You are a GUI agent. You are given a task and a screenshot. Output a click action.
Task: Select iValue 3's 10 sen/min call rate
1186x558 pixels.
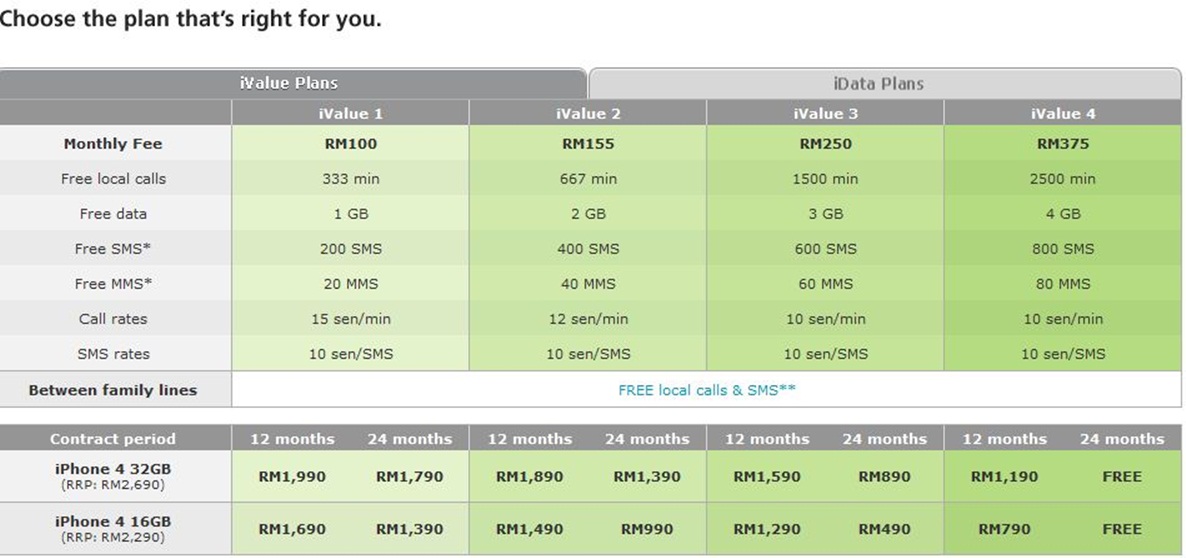pyautogui.click(x=825, y=318)
